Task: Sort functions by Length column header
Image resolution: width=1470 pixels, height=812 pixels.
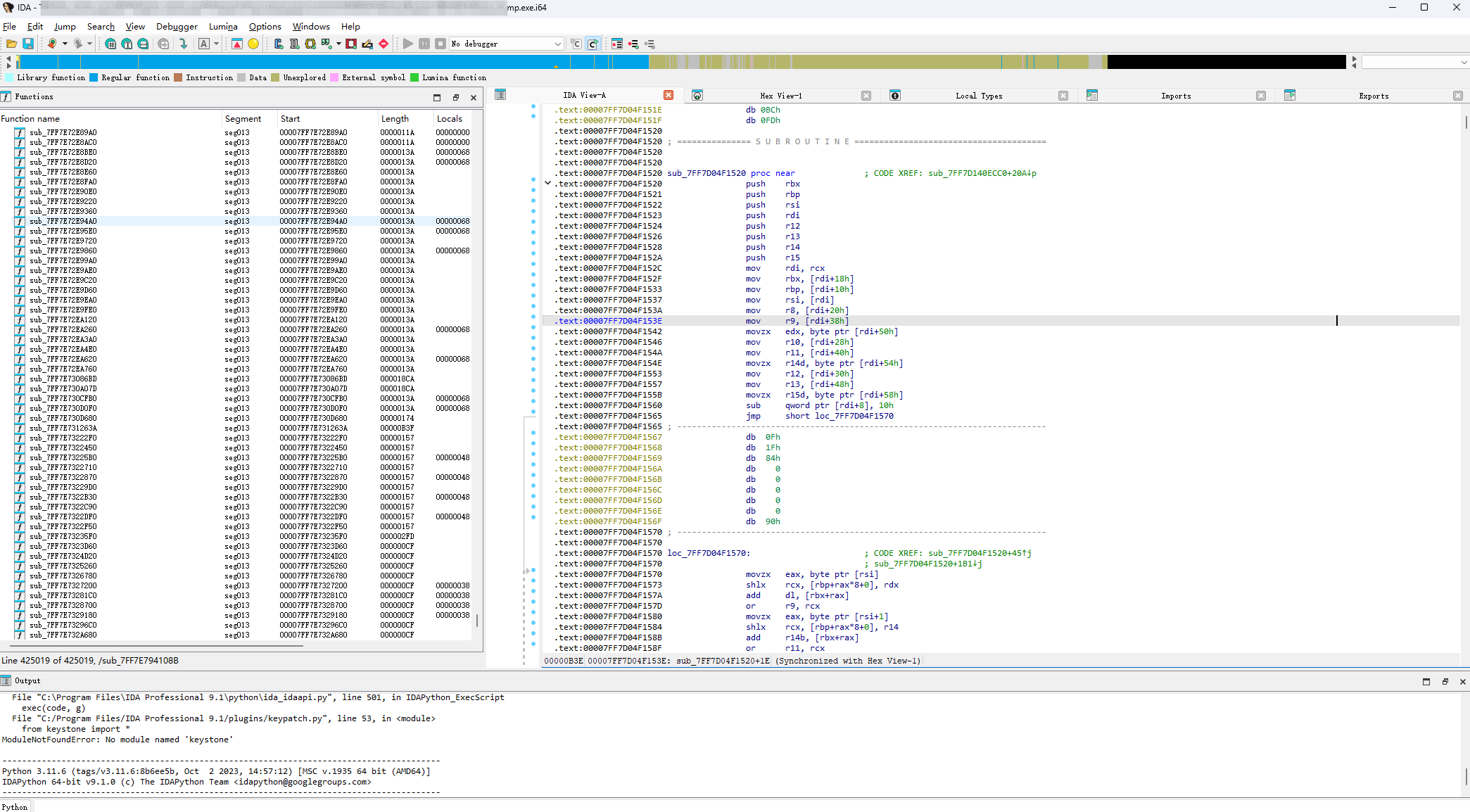Action: pyautogui.click(x=395, y=119)
